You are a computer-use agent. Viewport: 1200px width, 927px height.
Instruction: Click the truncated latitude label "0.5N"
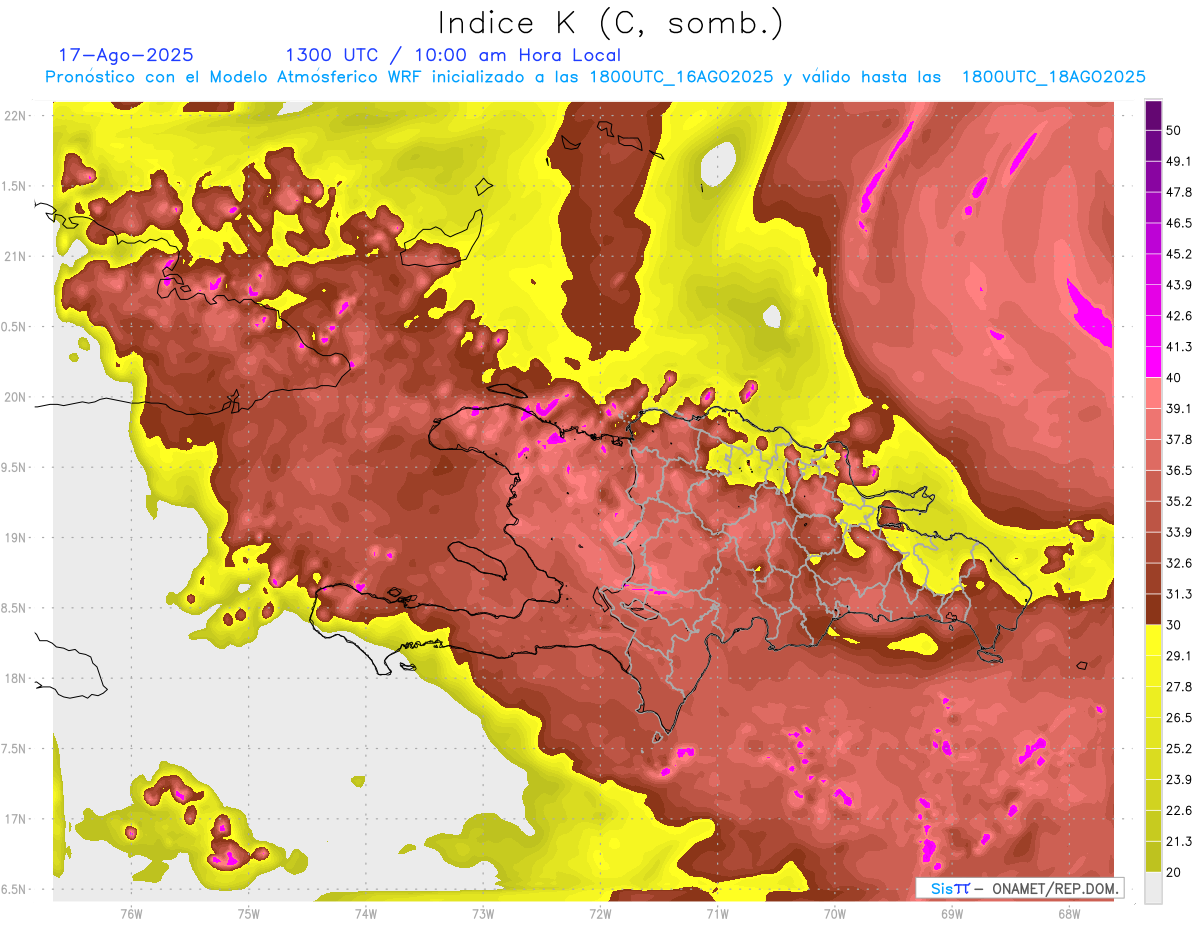[14, 327]
